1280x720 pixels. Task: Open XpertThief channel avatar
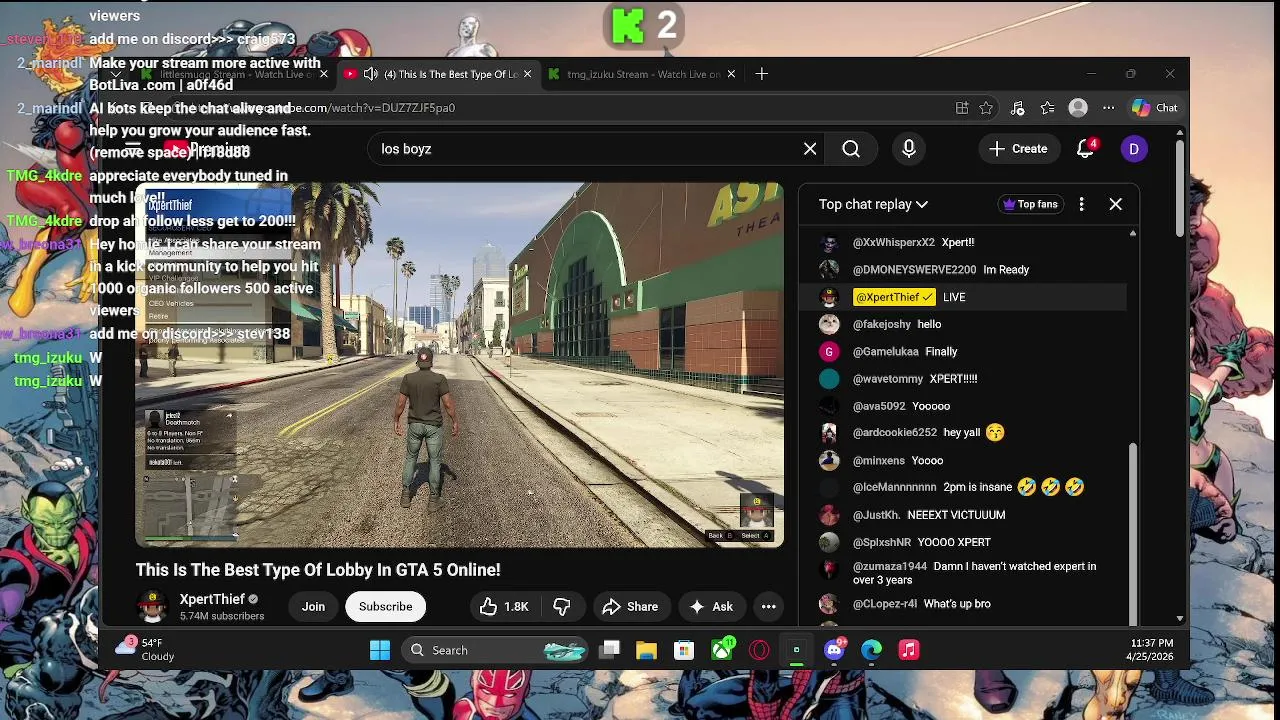click(152, 606)
